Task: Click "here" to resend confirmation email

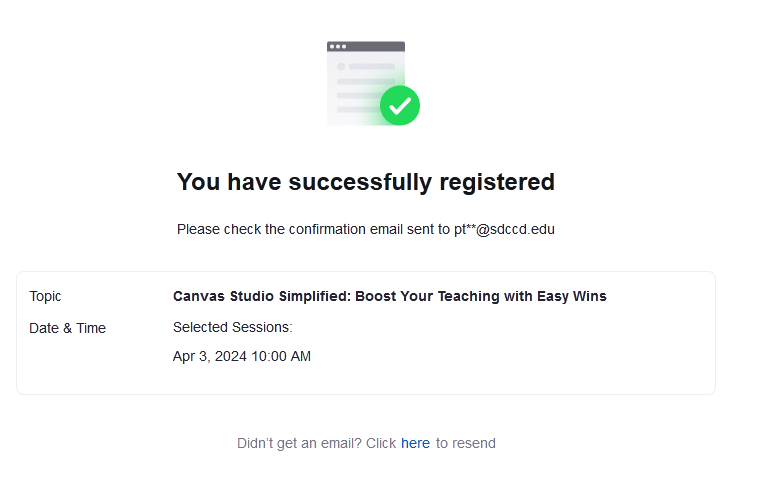Action: coord(415,443)
